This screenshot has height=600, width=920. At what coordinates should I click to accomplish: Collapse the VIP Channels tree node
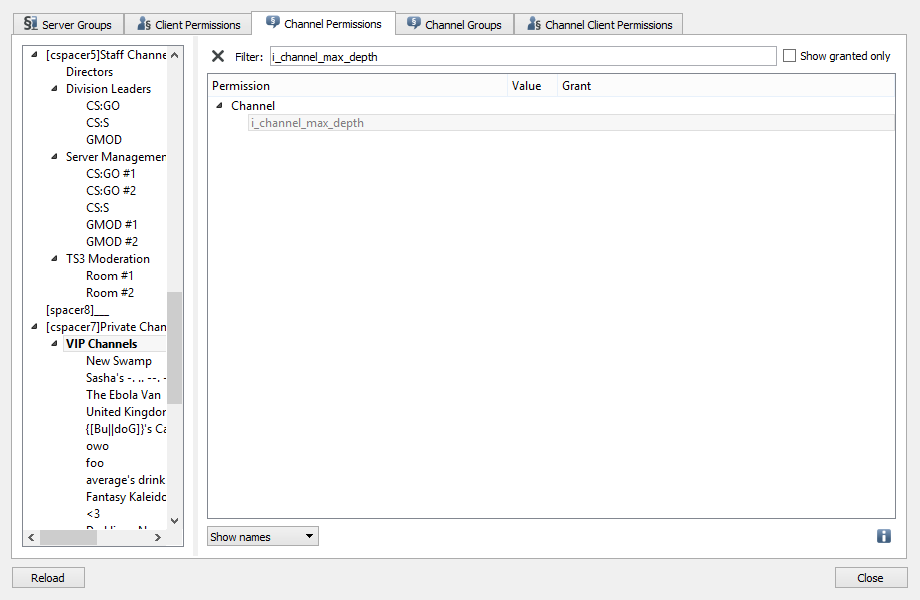(55, 344)
